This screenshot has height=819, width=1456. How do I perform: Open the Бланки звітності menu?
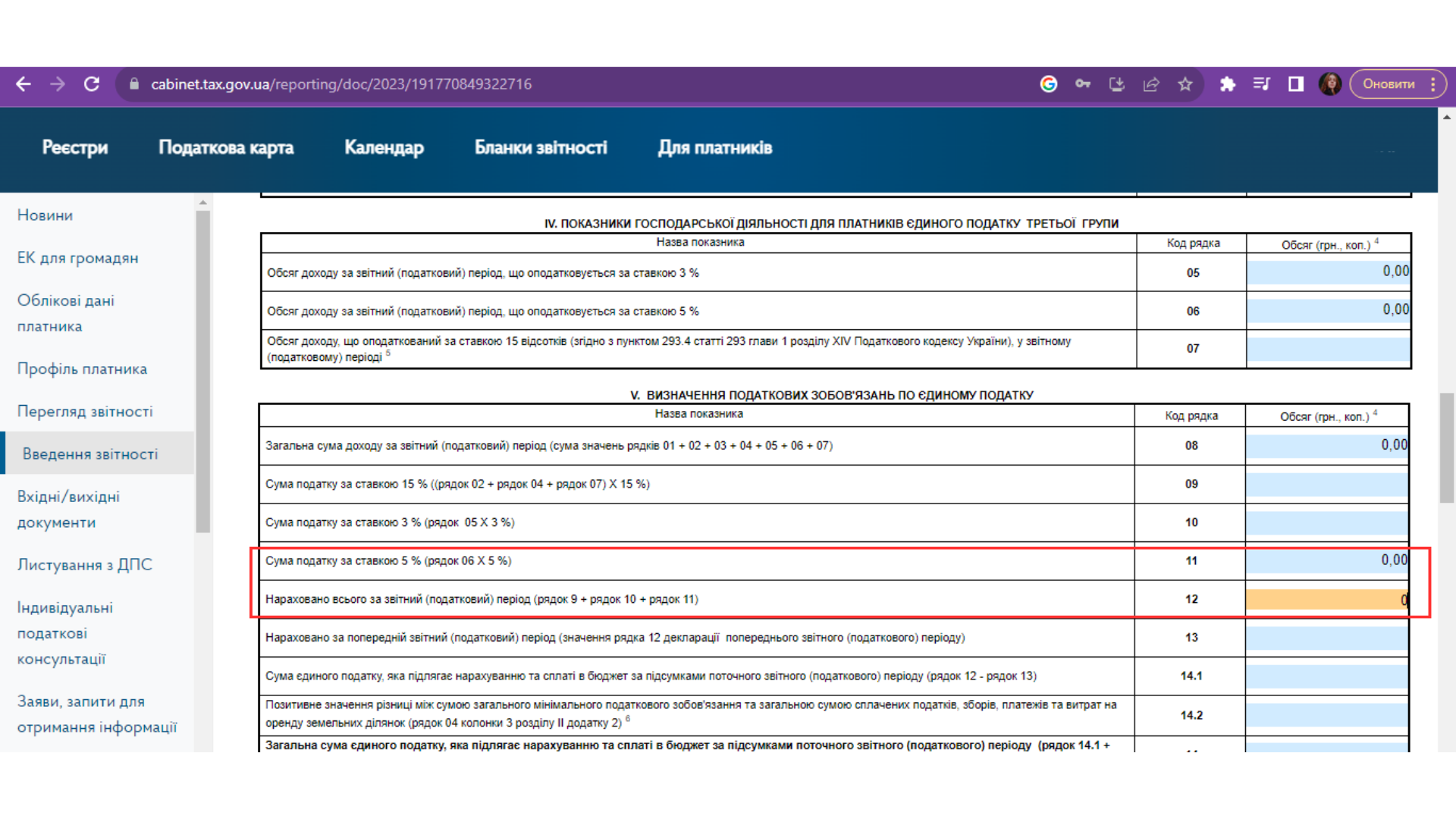(x=541, y=148)
